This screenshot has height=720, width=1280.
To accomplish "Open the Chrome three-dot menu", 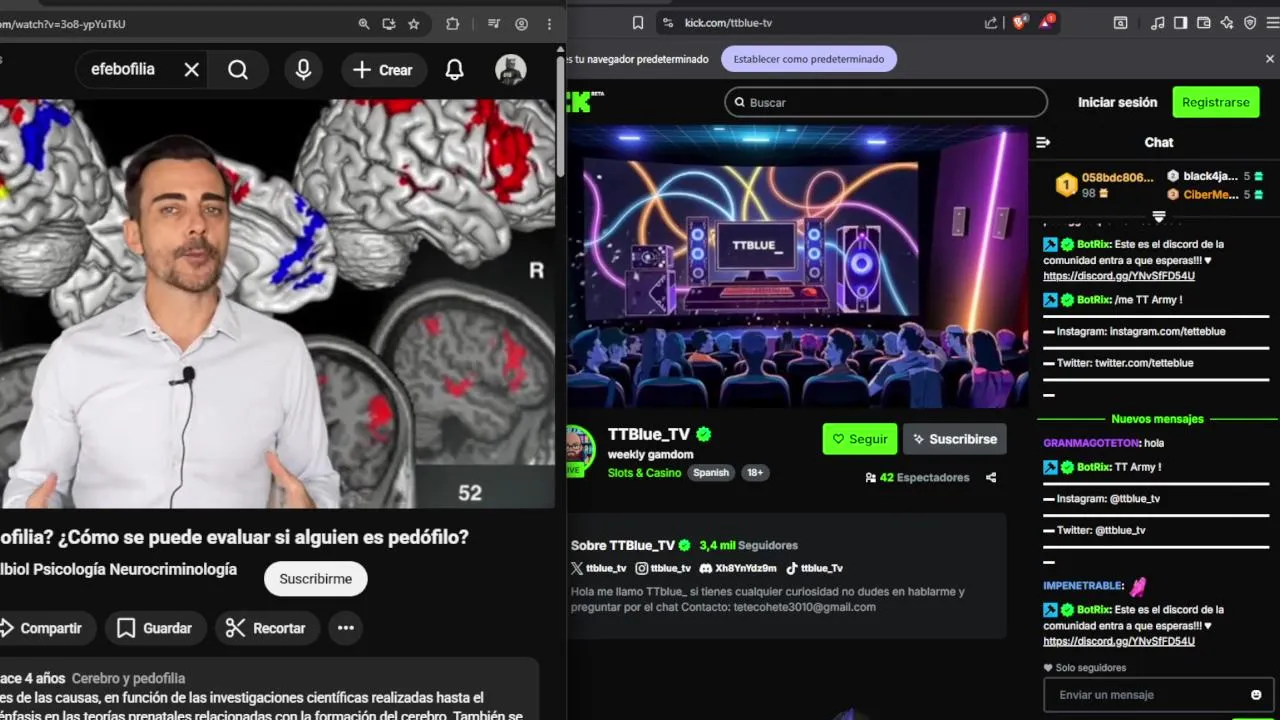I will [x=549, y=24].
